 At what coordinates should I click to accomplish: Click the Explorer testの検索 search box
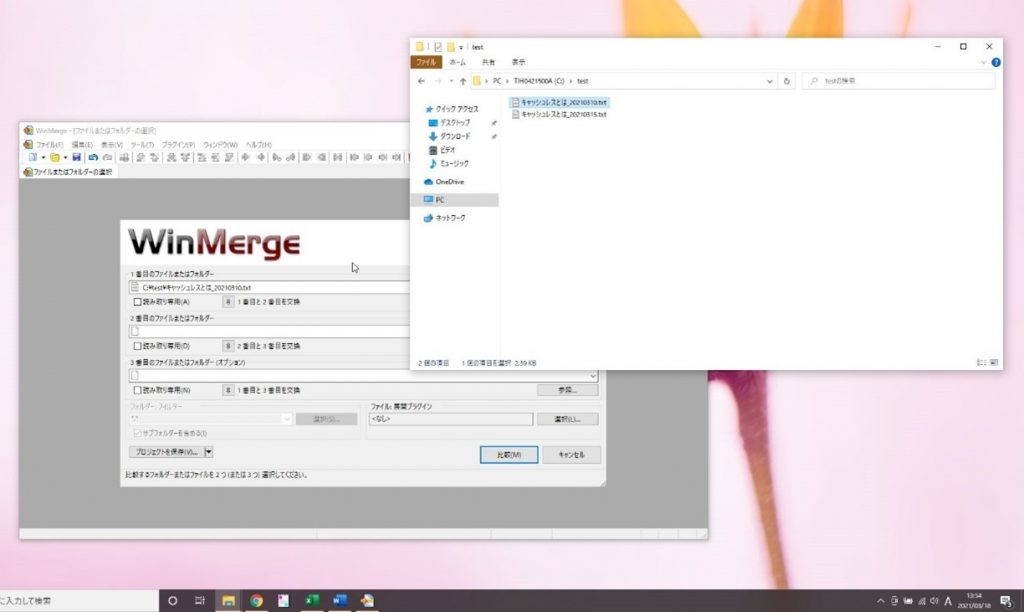coord(899,81)
